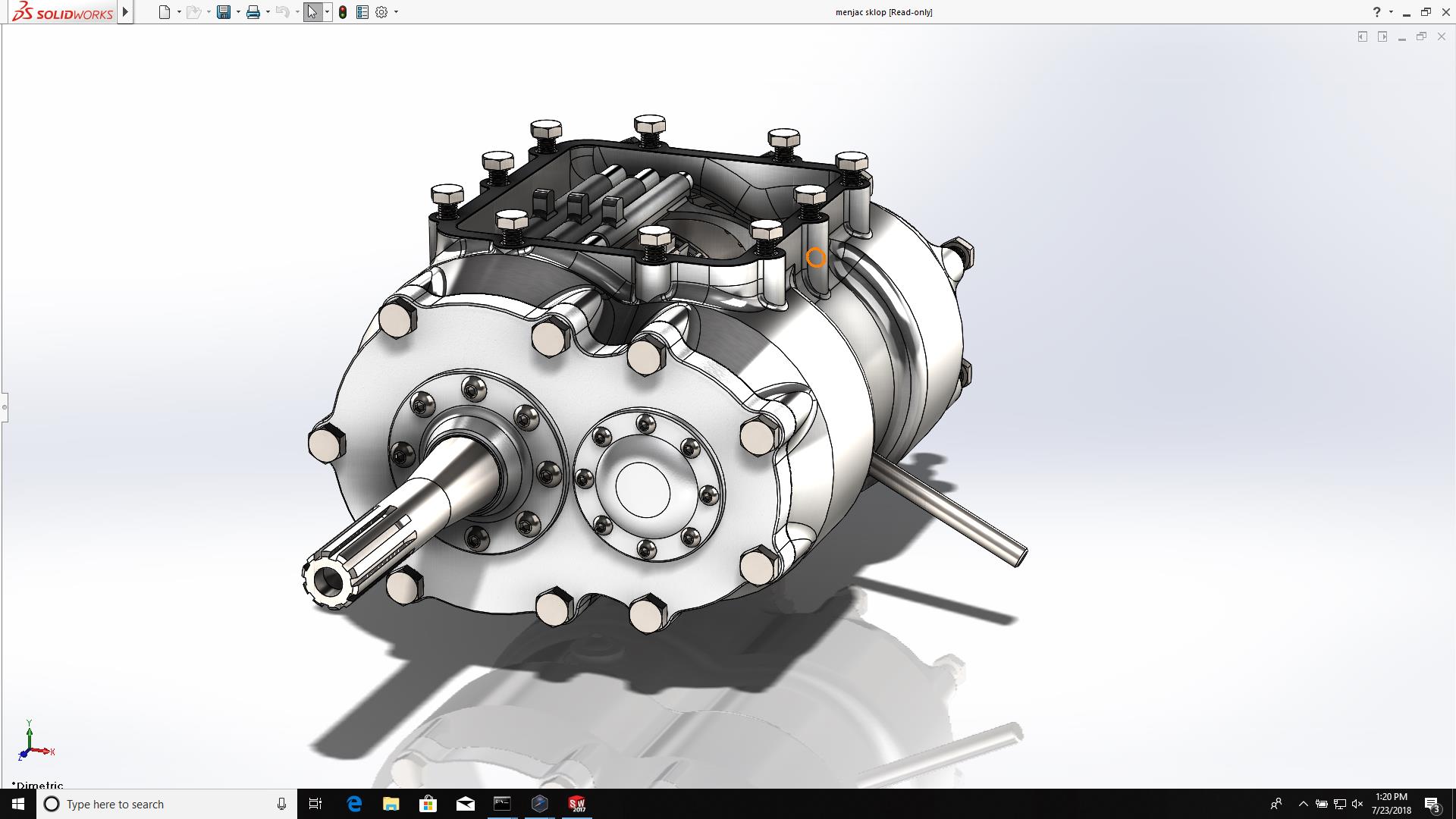The width and height of the screenshot is (1456, 819).
Task: Click the Rebuild traffic light icon
Action: click(x=343, y=12)
